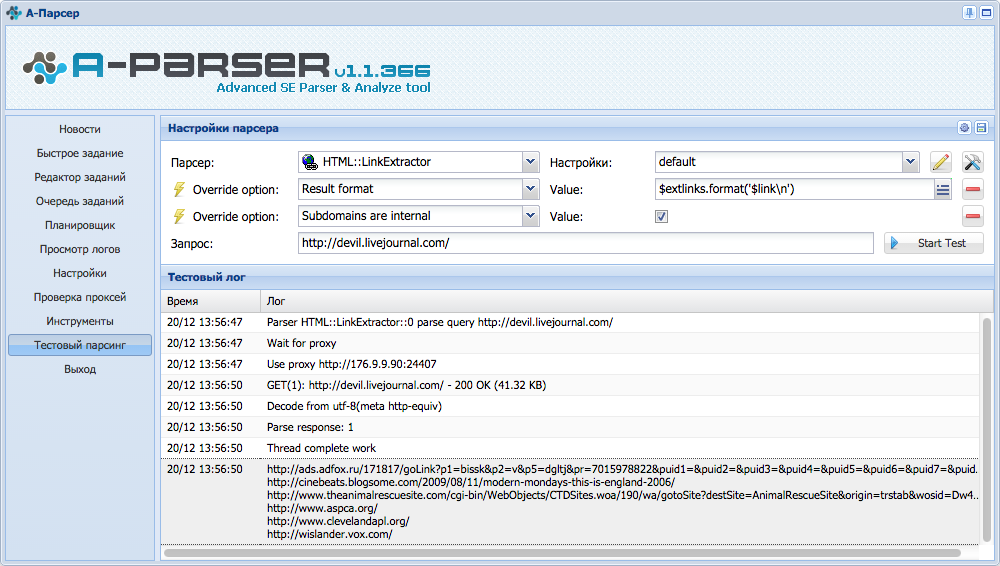Click the gear icon in Настройки парсера header

click(x=964, y=128)
